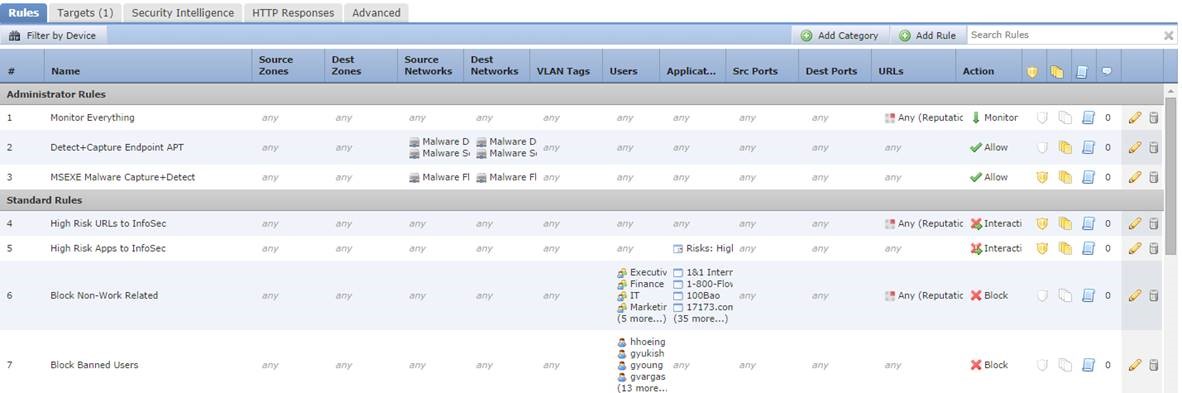Open logging icon for High Risk Apps rule
The image size is (1182, 393).
(1088, 248)
